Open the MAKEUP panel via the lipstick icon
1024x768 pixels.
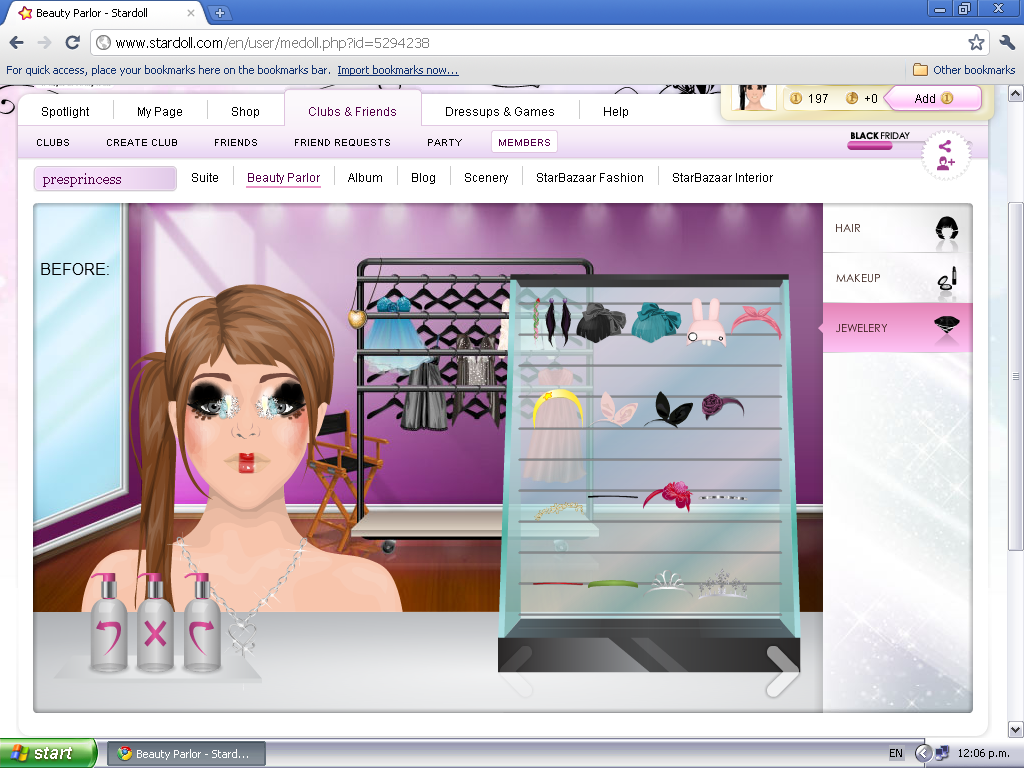pos(946,278)
